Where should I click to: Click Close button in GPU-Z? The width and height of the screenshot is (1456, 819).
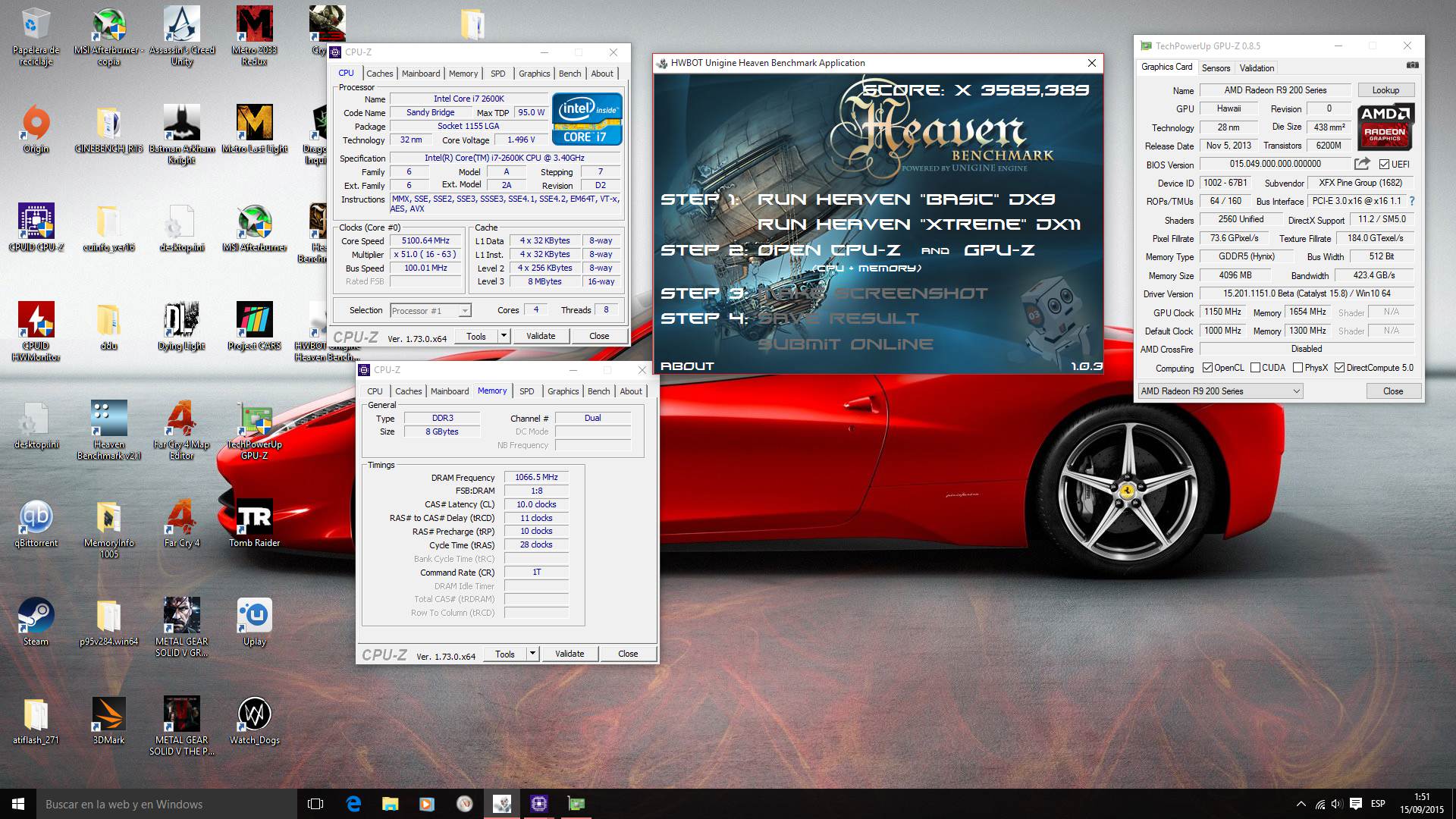[1392, 391]
